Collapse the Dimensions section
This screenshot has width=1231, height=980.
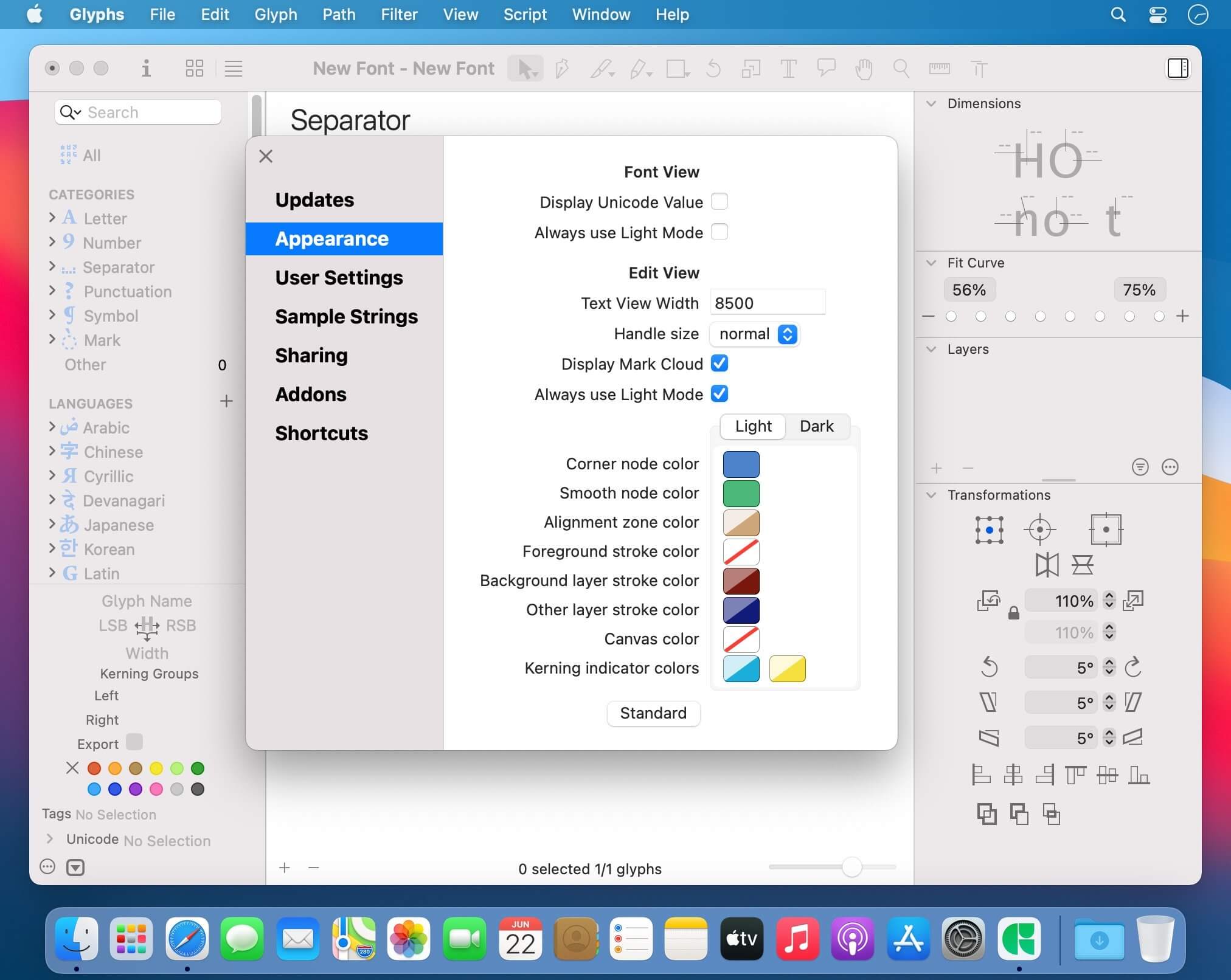point(931,103)
